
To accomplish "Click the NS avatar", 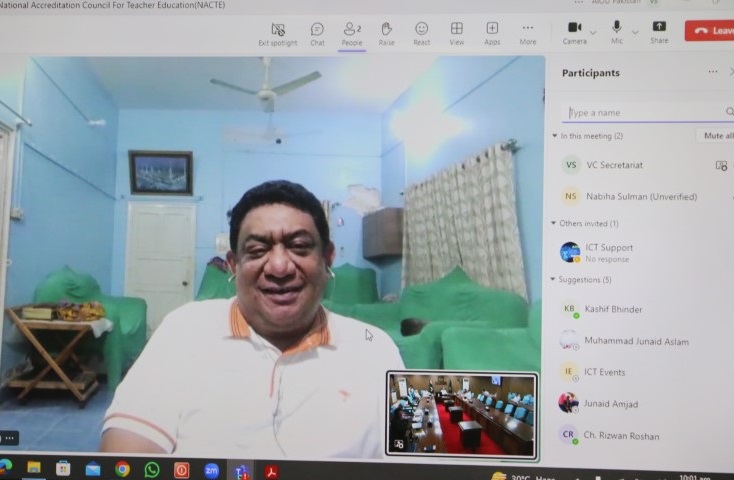I will coord(571,196).
